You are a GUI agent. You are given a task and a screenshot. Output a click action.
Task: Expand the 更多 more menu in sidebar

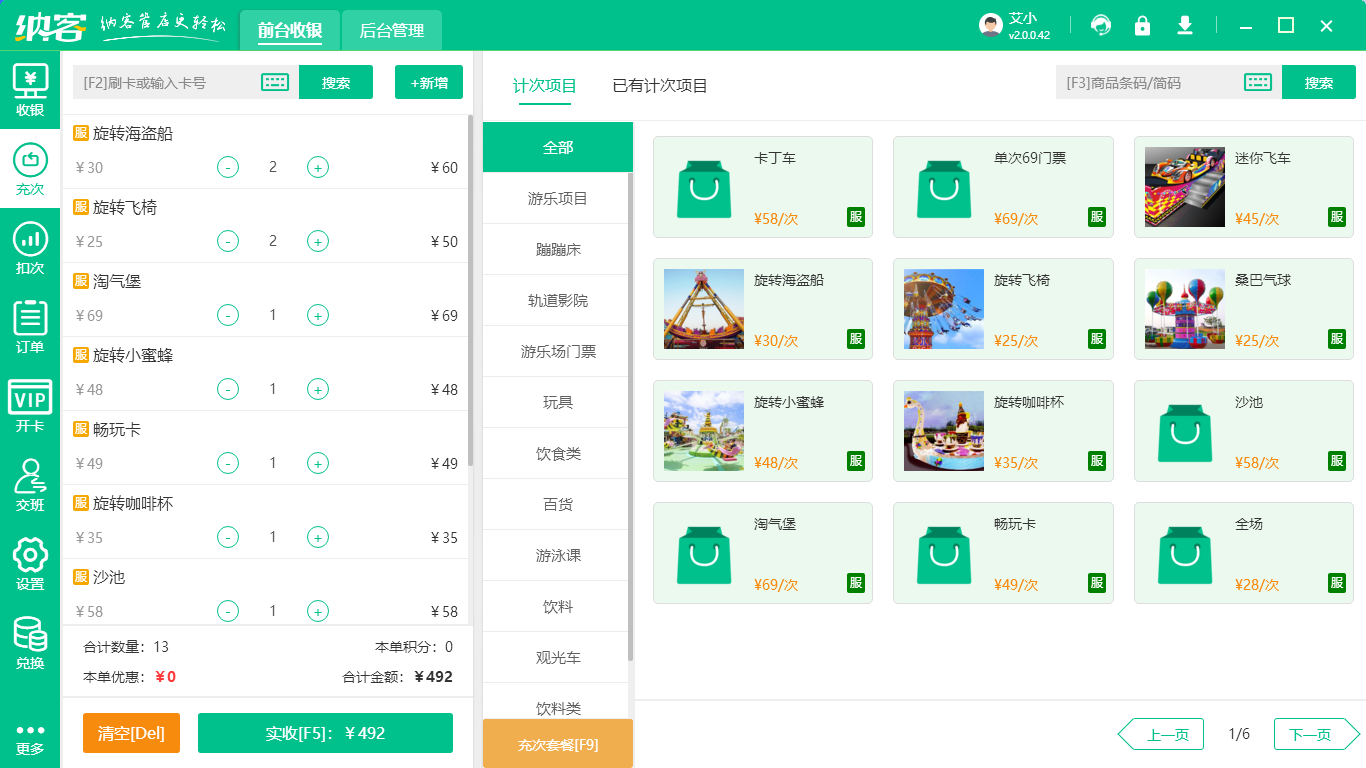point(30,738)
